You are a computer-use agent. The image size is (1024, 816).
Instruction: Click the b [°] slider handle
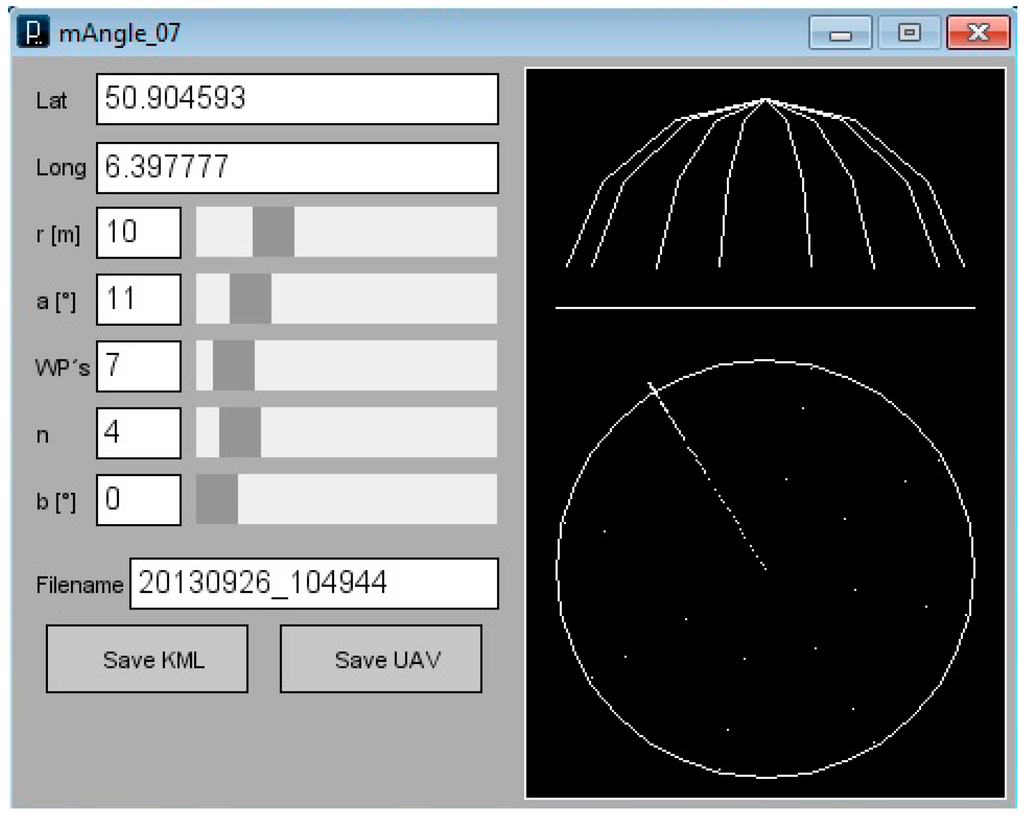[217, 499]
